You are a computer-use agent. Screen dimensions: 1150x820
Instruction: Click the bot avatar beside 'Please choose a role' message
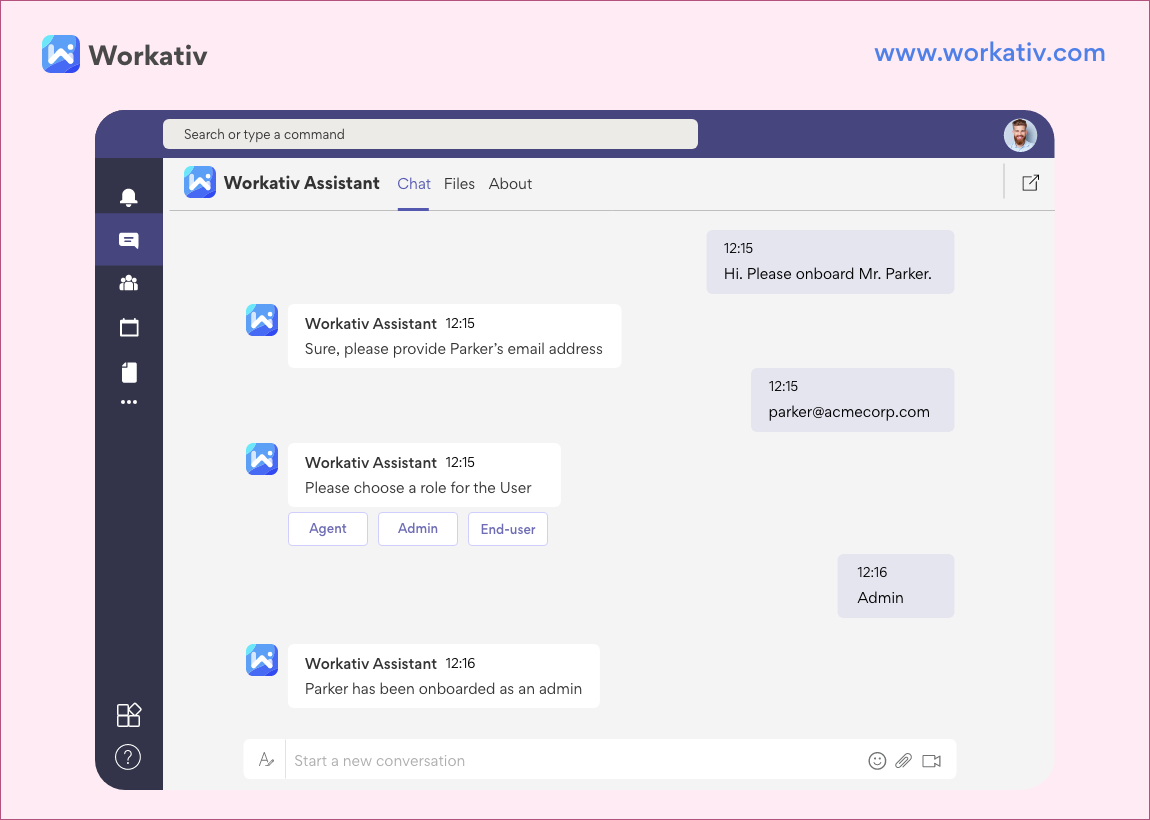coord(262,459)
